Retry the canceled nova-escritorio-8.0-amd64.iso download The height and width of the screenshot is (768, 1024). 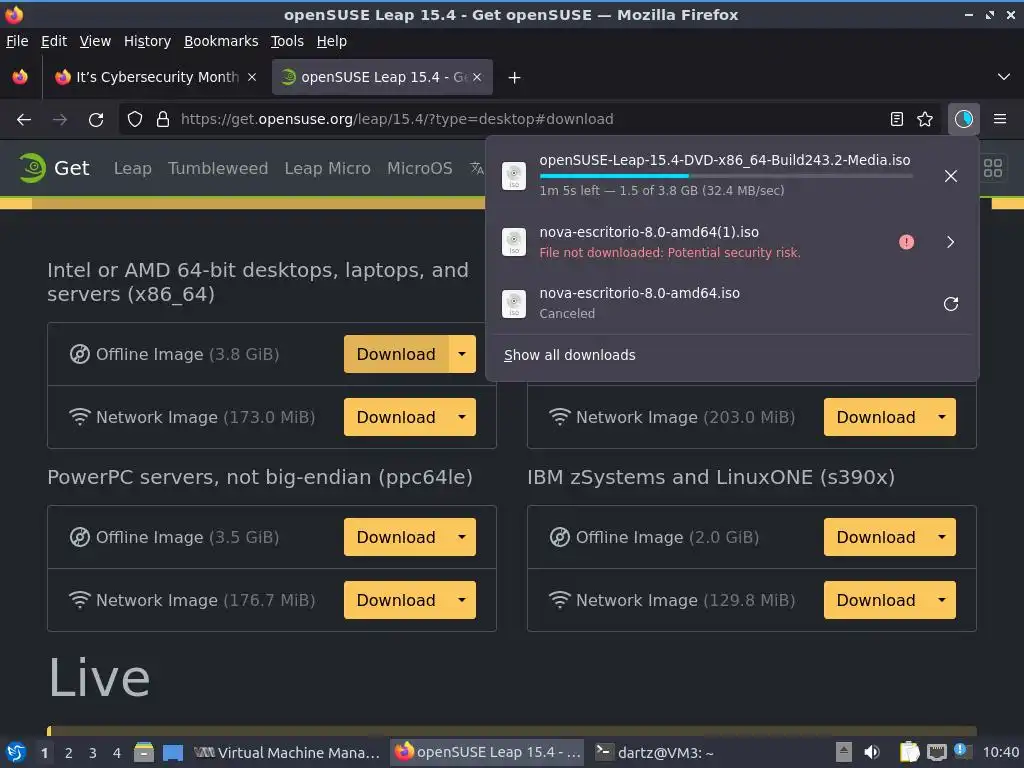tap(951, 304)
